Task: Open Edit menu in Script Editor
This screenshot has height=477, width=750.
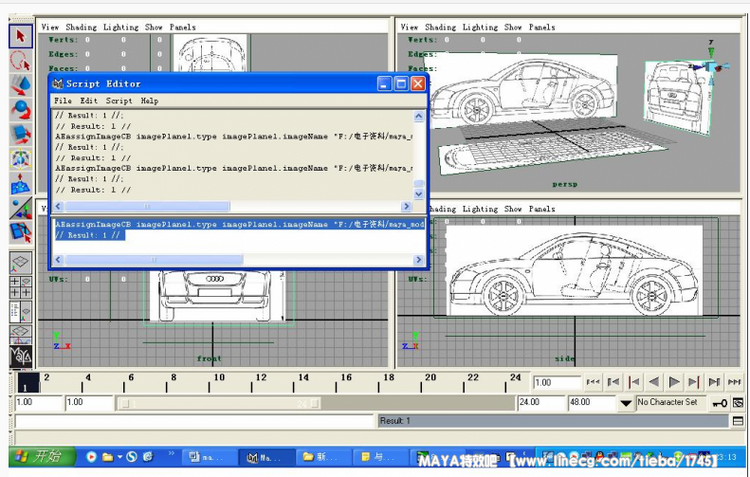Action: 88,100
